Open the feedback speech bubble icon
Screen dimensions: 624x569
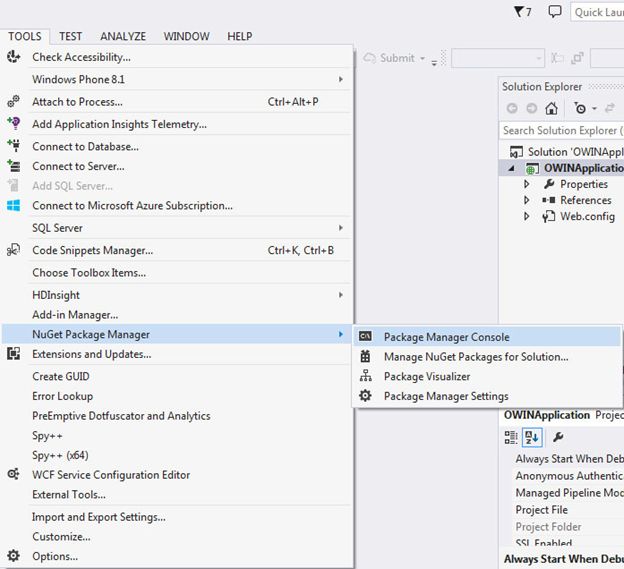click(555, 12)
